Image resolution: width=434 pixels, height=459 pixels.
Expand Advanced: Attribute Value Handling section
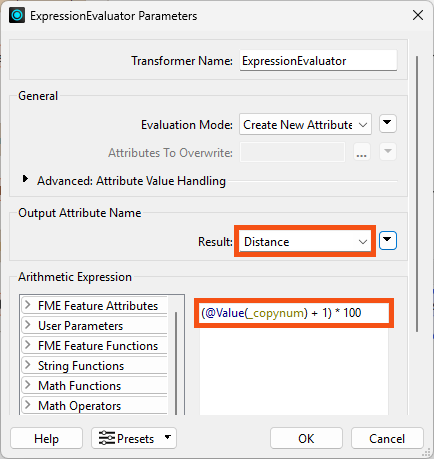25,179
